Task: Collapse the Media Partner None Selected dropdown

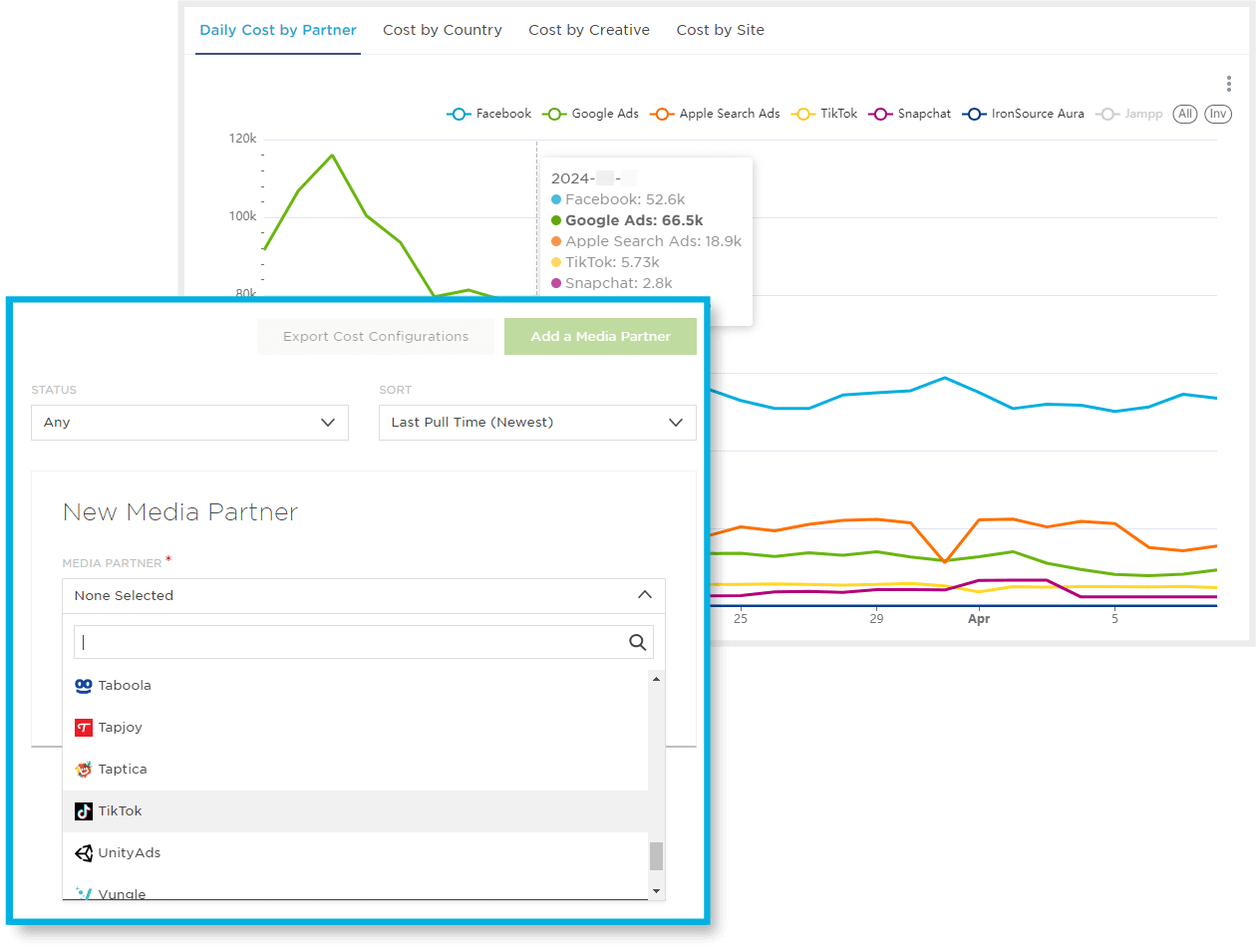Action: pos(364,595)
